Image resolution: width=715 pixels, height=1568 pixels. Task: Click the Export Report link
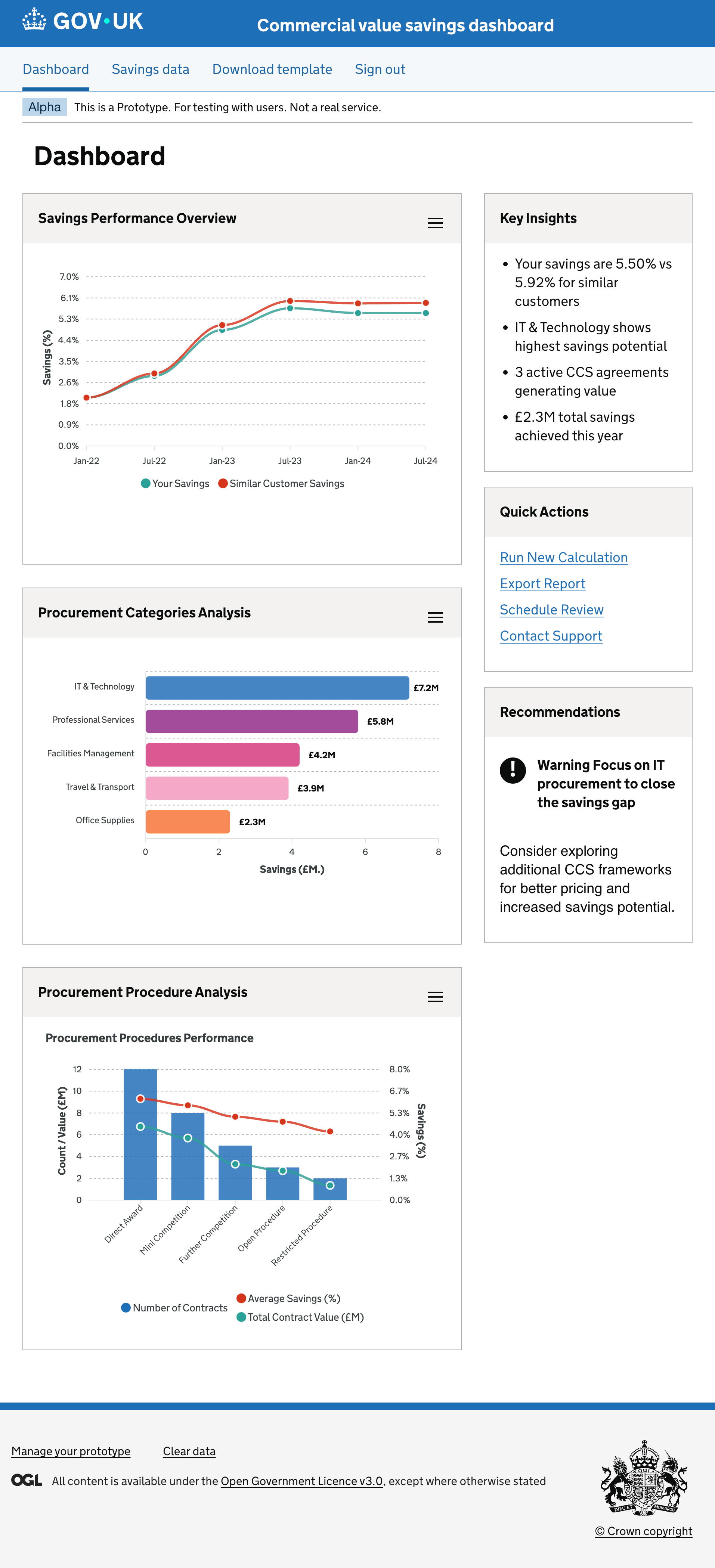pos(543,584)
